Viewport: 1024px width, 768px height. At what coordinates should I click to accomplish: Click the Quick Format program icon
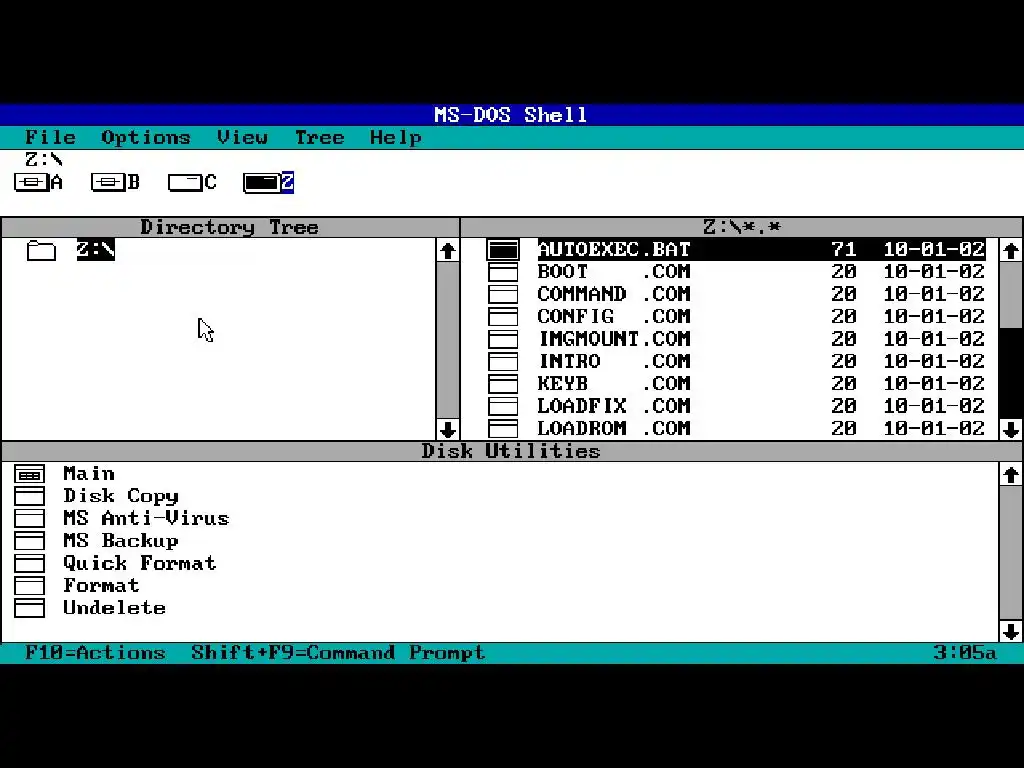click(29, 564)
